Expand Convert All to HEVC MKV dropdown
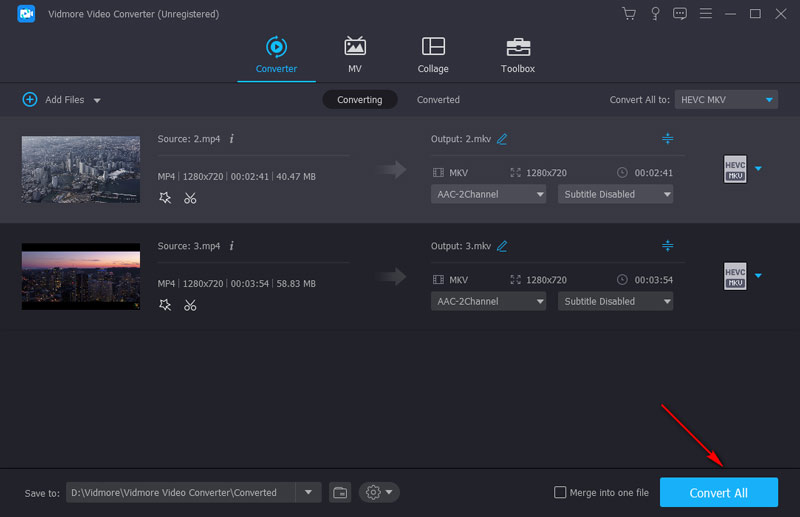The image size is (800, 517). coord(726,100)
